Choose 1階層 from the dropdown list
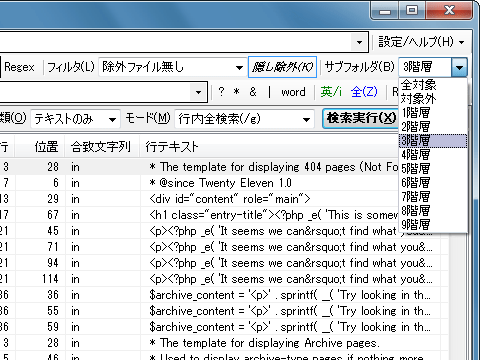Viewport: 480px width, 360px height. coord(433,113)
